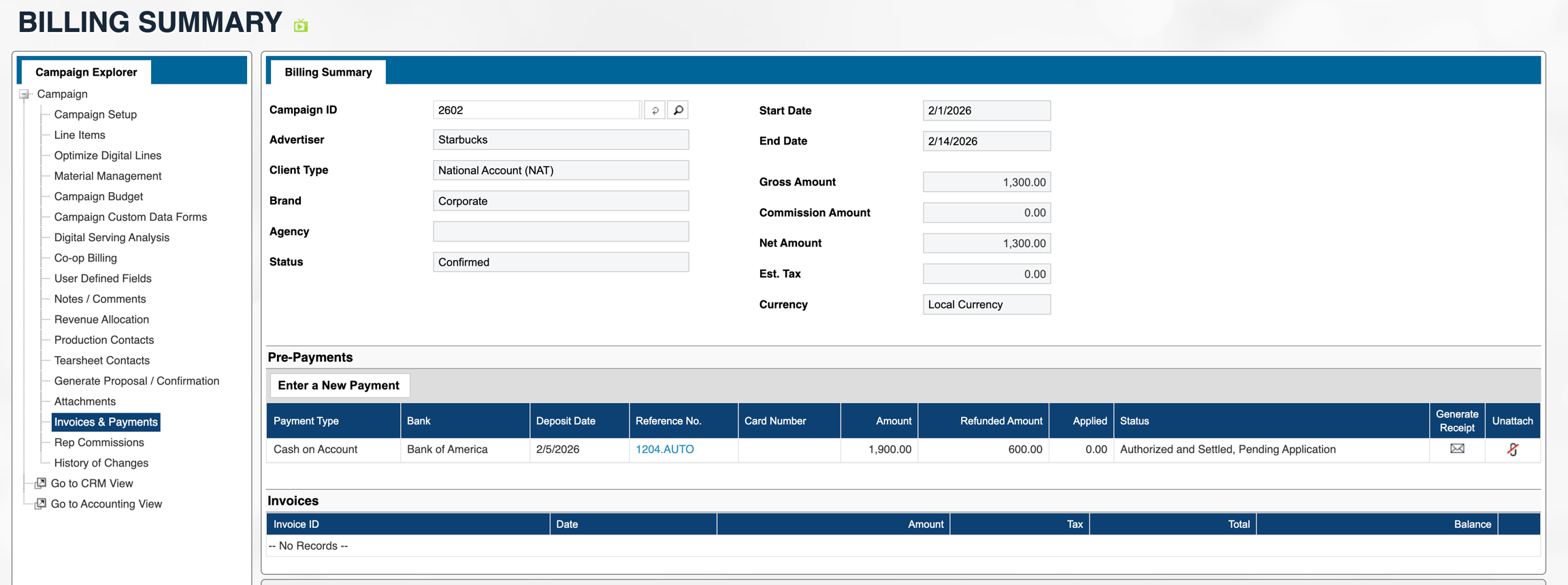
Task: Open History of Changes
Action: (101, 463)
